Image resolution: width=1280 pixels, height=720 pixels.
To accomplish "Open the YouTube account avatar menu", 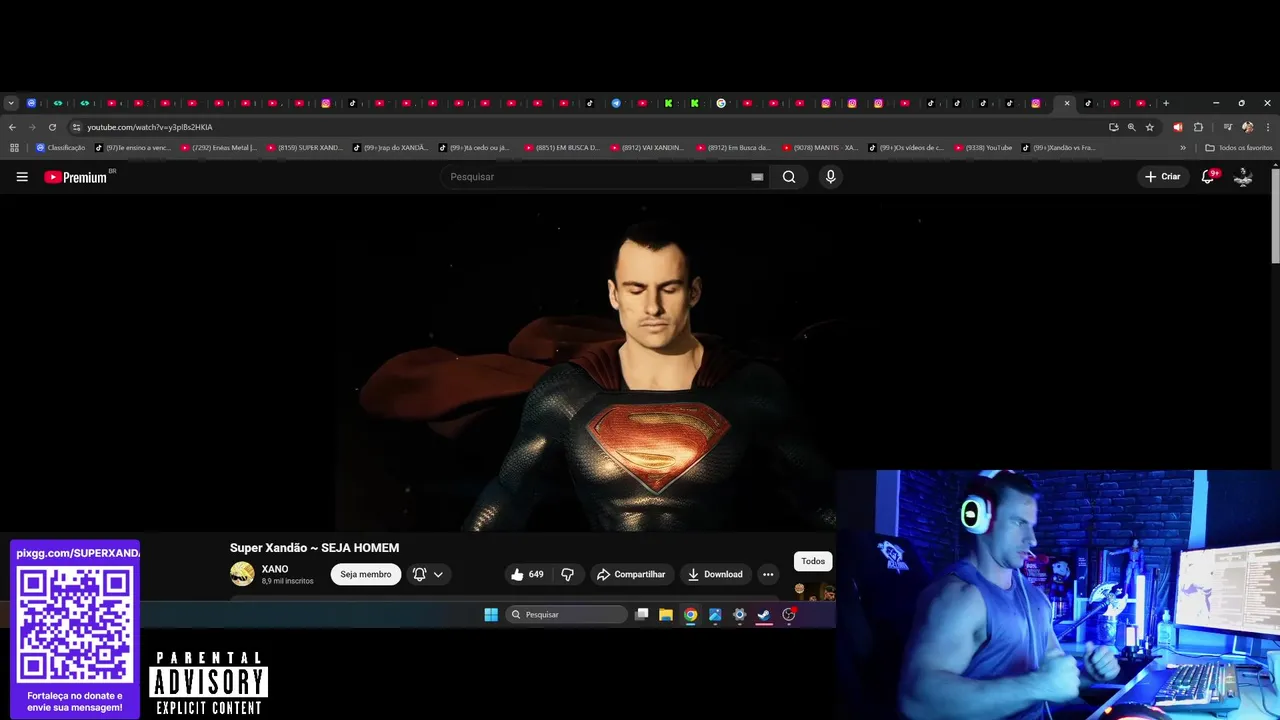I will [1243, 177].
